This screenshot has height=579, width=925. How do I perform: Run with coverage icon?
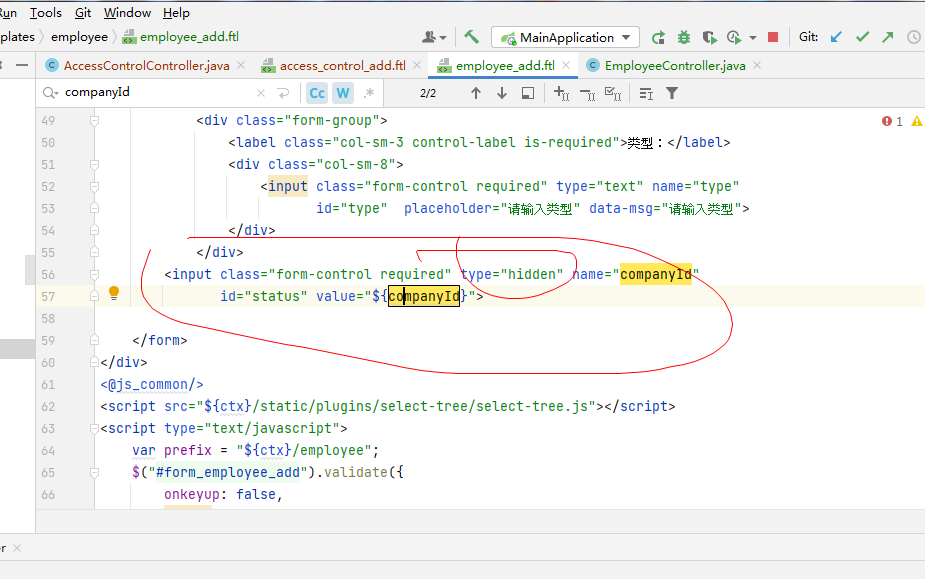[710, 37]
